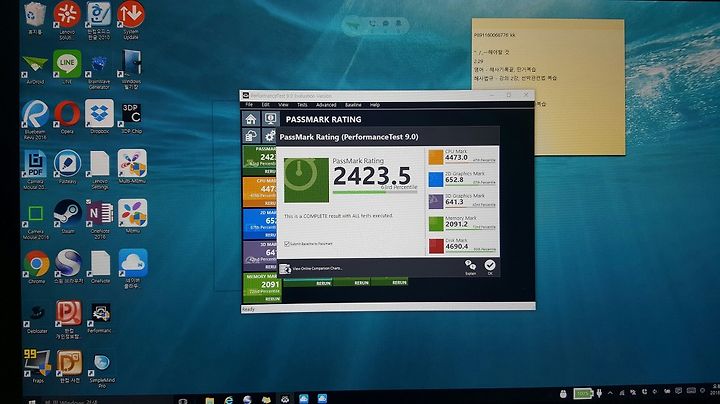
Task: Toggle Submit Baseline to PassMark checkbox
Action: tap(287, 244)
